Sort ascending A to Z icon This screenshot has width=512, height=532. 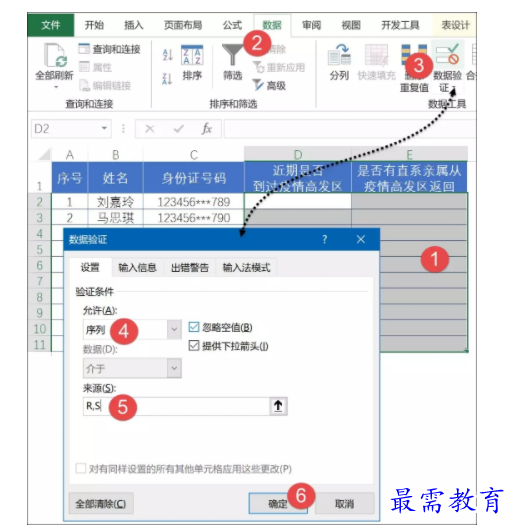(x=168, y=55)
